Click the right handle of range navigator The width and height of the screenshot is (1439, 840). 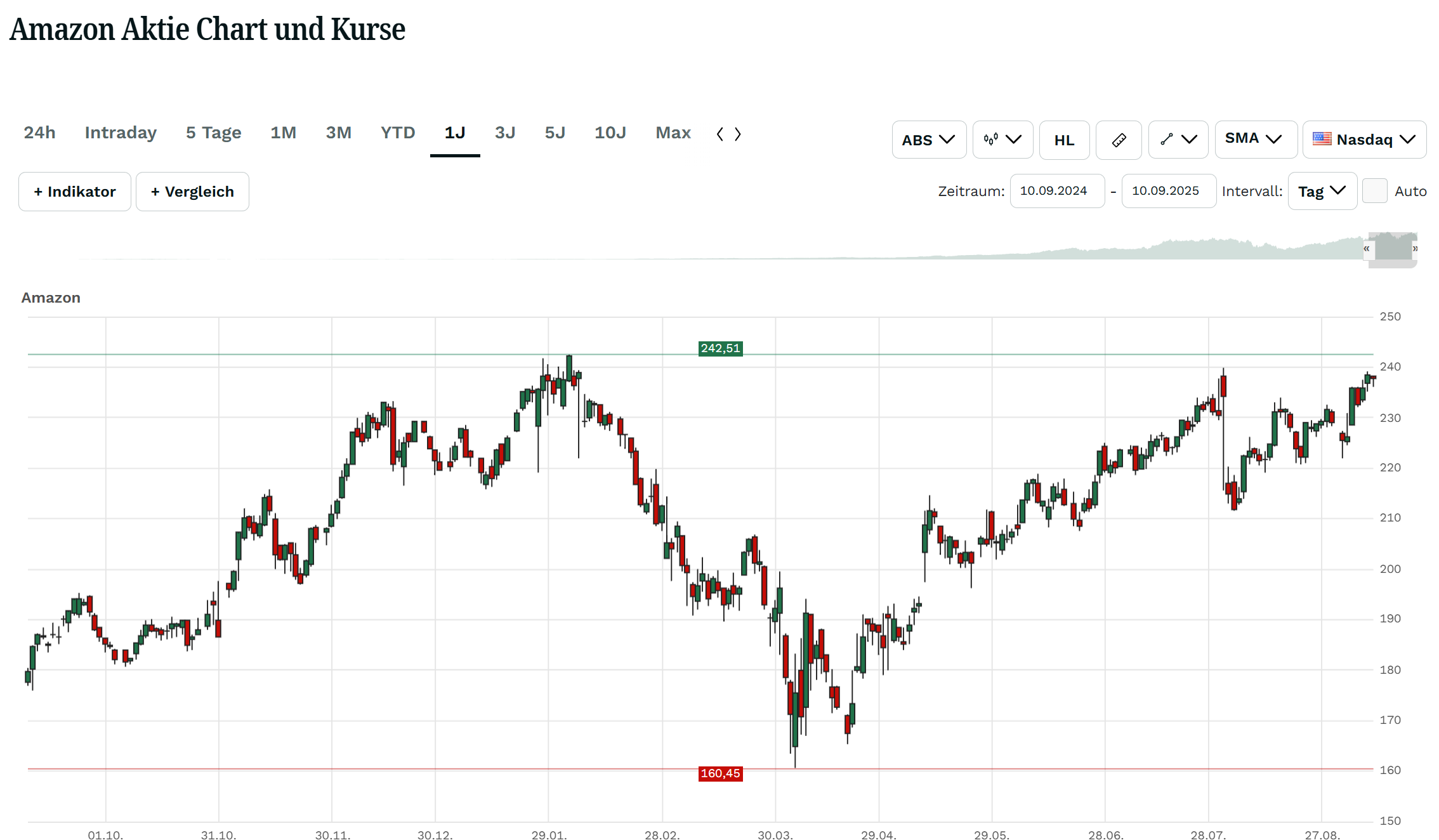coord(1415,249)
